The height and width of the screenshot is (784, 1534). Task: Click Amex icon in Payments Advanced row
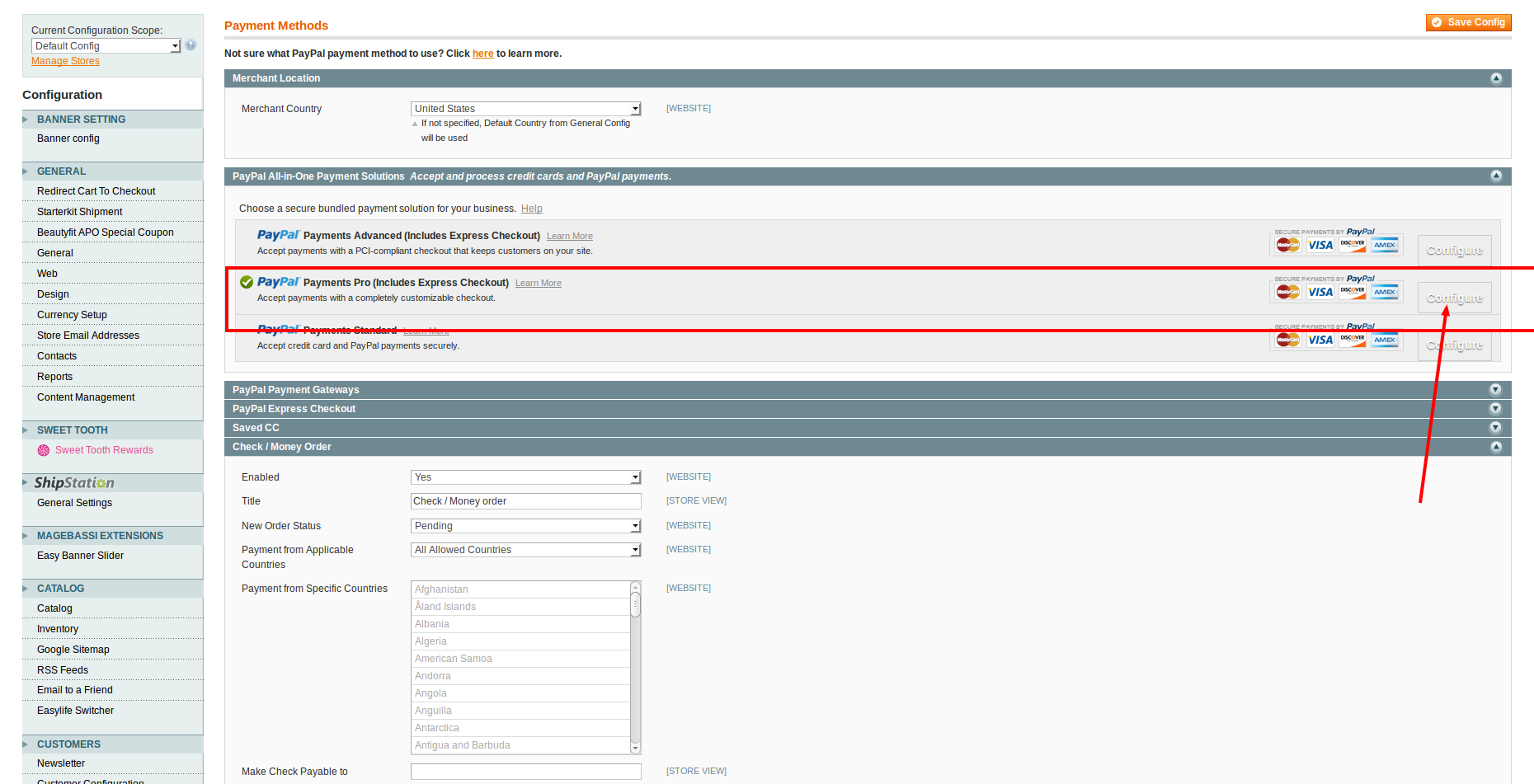pos(1385,245)
